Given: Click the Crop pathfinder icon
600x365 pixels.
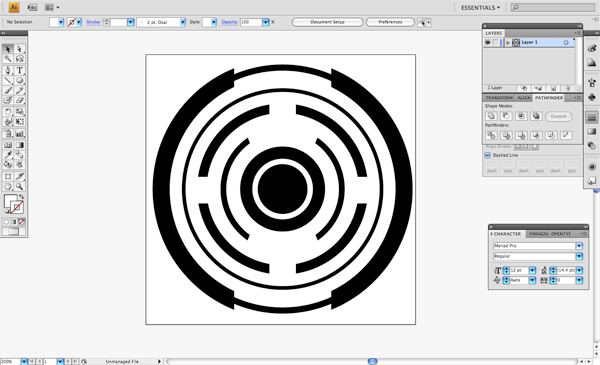Looking at the screenshot, I should [536, 135].
